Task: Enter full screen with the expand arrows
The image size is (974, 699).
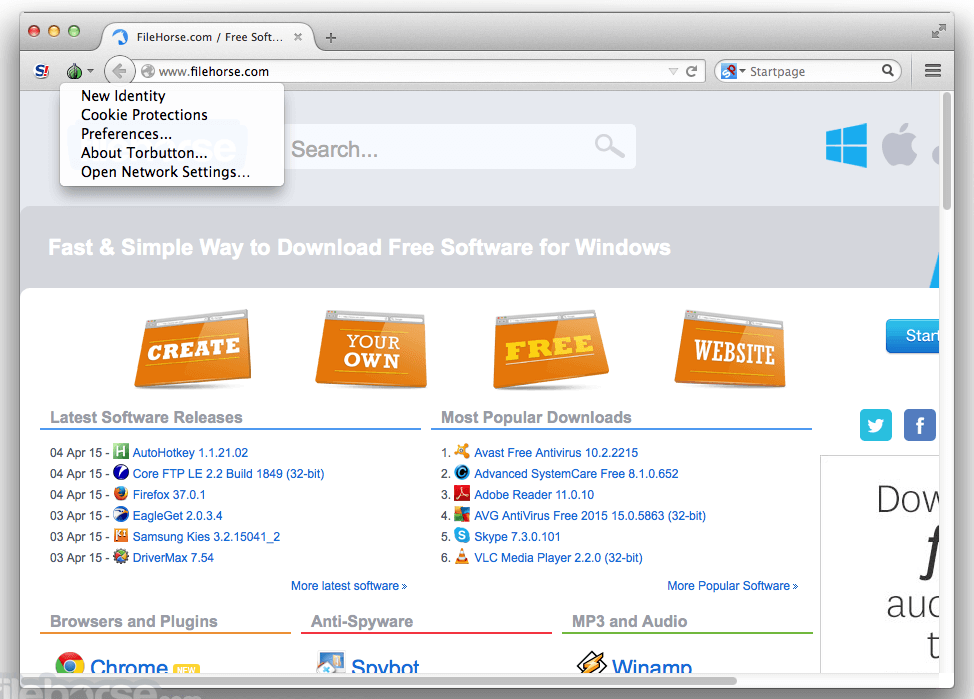Action: point(939,31)
